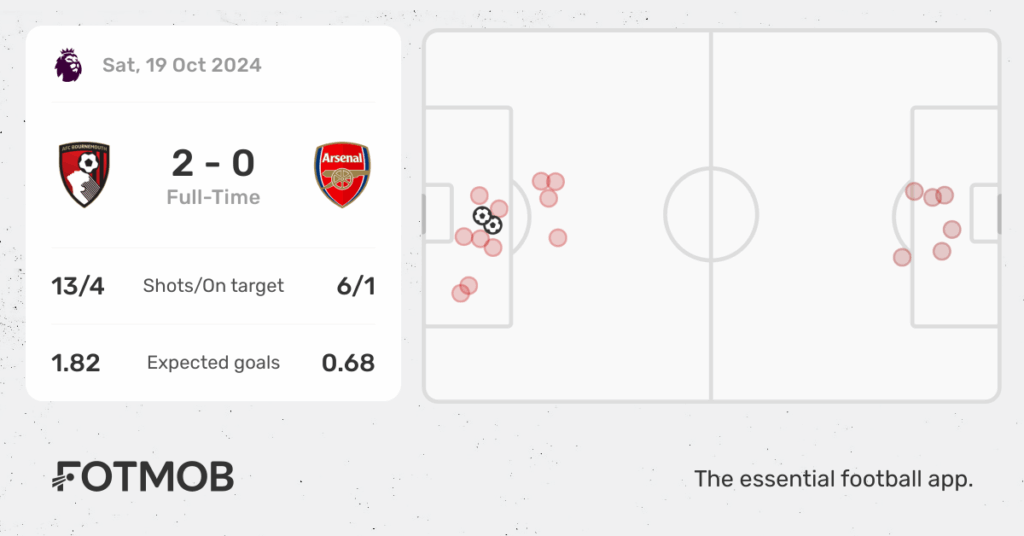Select the Shots/On target stat label
Image resolution: width=1024 pixels, height=536 pixels.
(x=214, y=286)
